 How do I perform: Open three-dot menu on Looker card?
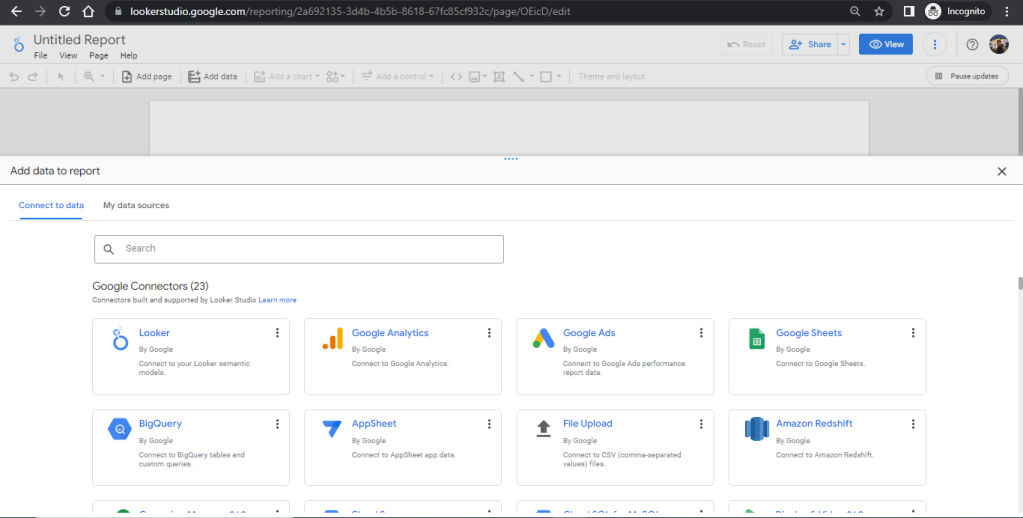(x=277, y=333)
